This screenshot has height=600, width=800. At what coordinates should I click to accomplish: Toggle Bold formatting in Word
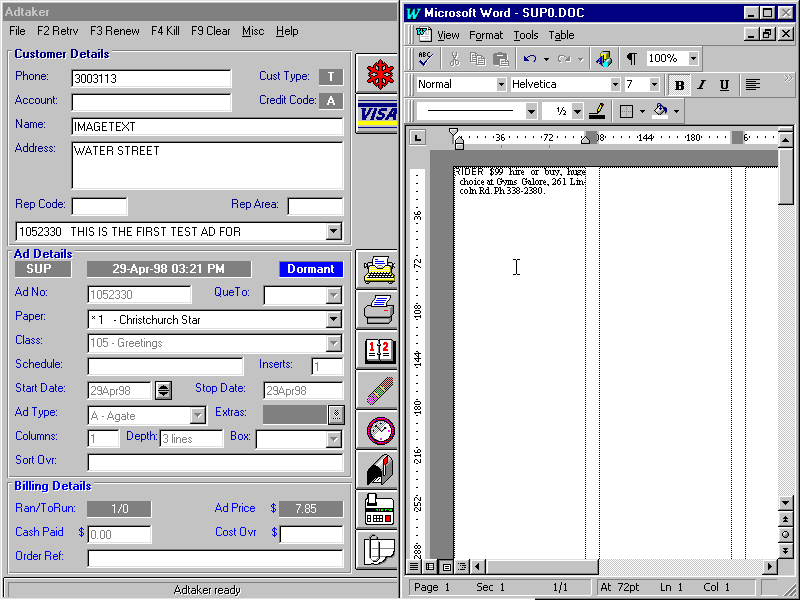point(679,85)
